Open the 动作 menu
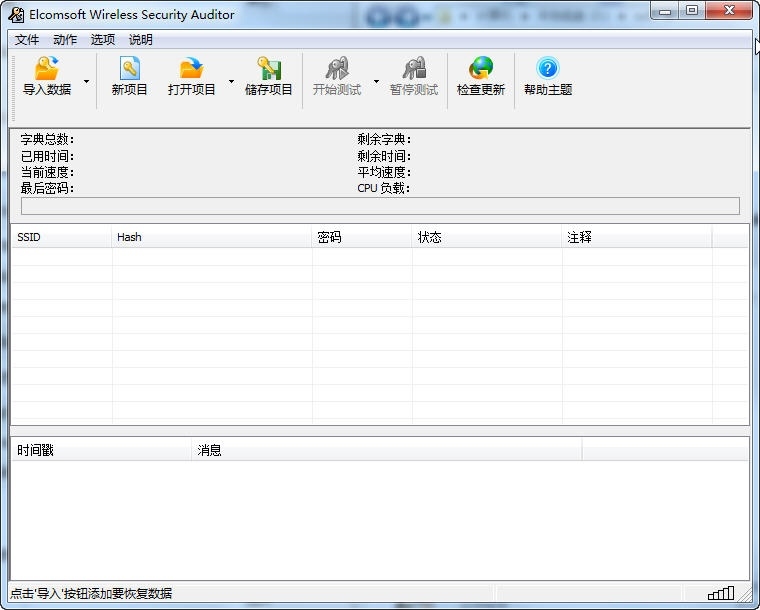 (65, 39)
